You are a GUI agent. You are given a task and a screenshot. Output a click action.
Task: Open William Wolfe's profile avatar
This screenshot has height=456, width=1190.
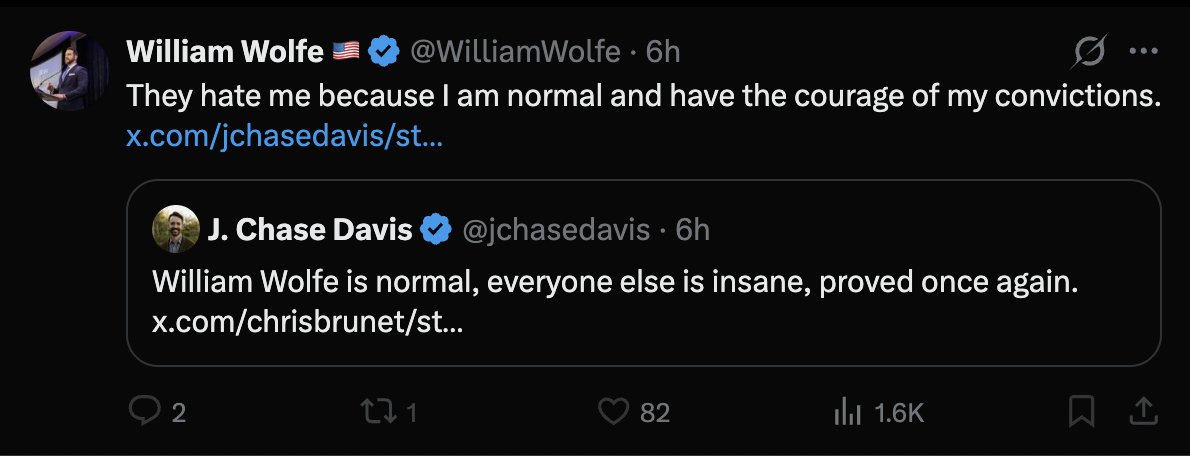pos(69,71)
